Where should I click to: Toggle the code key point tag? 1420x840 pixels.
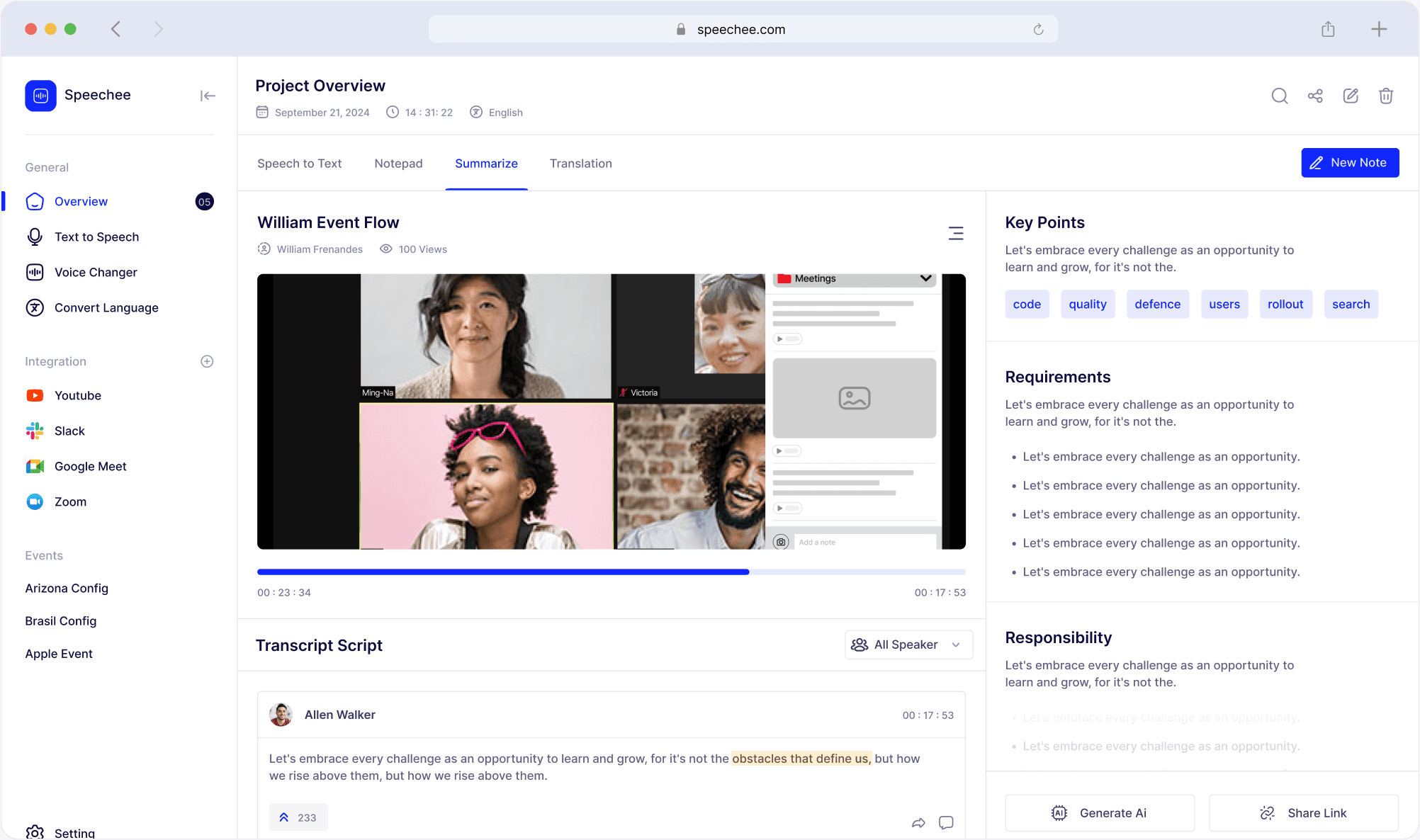coord(1027,304)
